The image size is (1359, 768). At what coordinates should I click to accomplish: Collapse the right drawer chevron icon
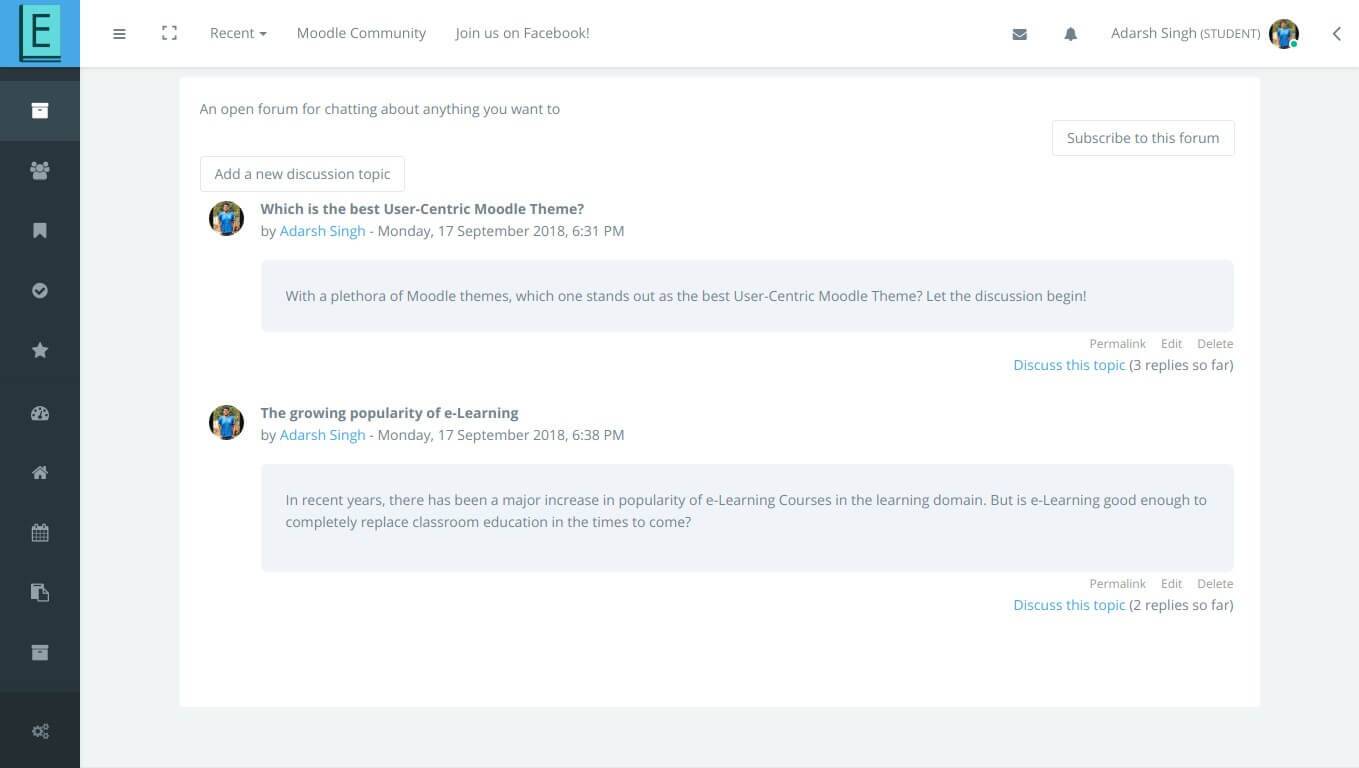(x=1336, y=34)
